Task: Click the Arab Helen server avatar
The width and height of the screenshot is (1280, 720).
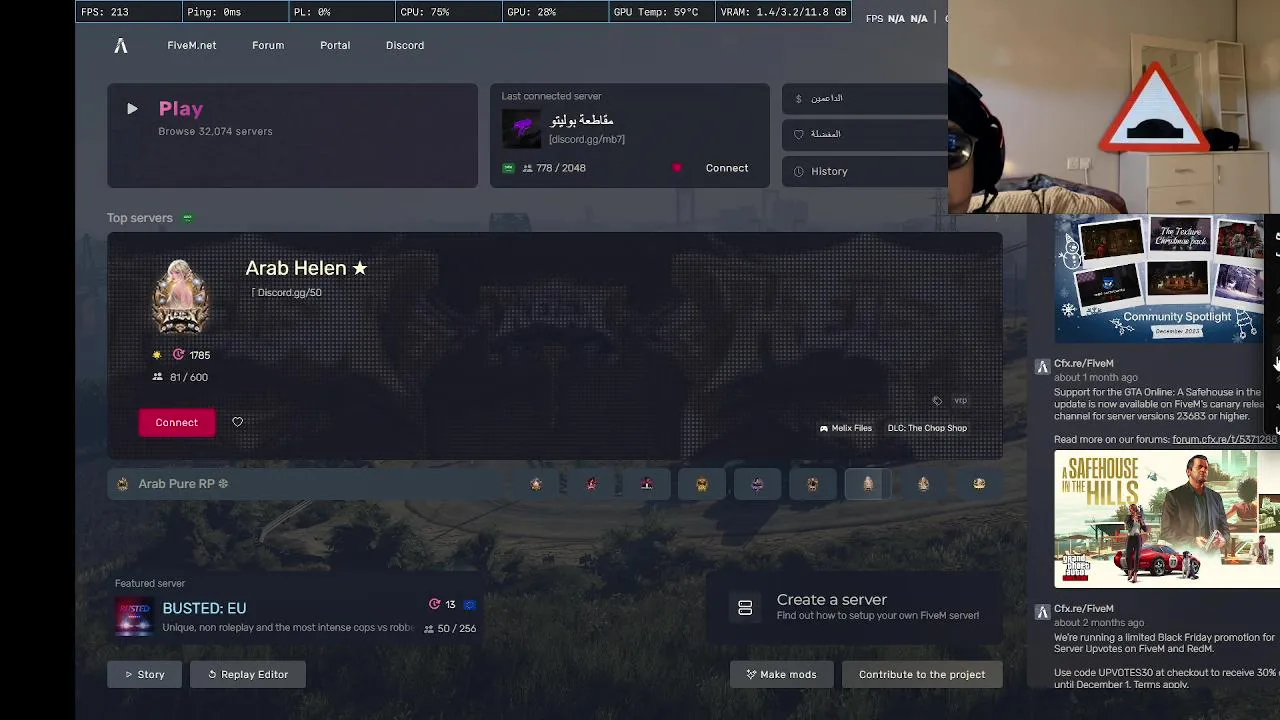Action: click(180, 296)
